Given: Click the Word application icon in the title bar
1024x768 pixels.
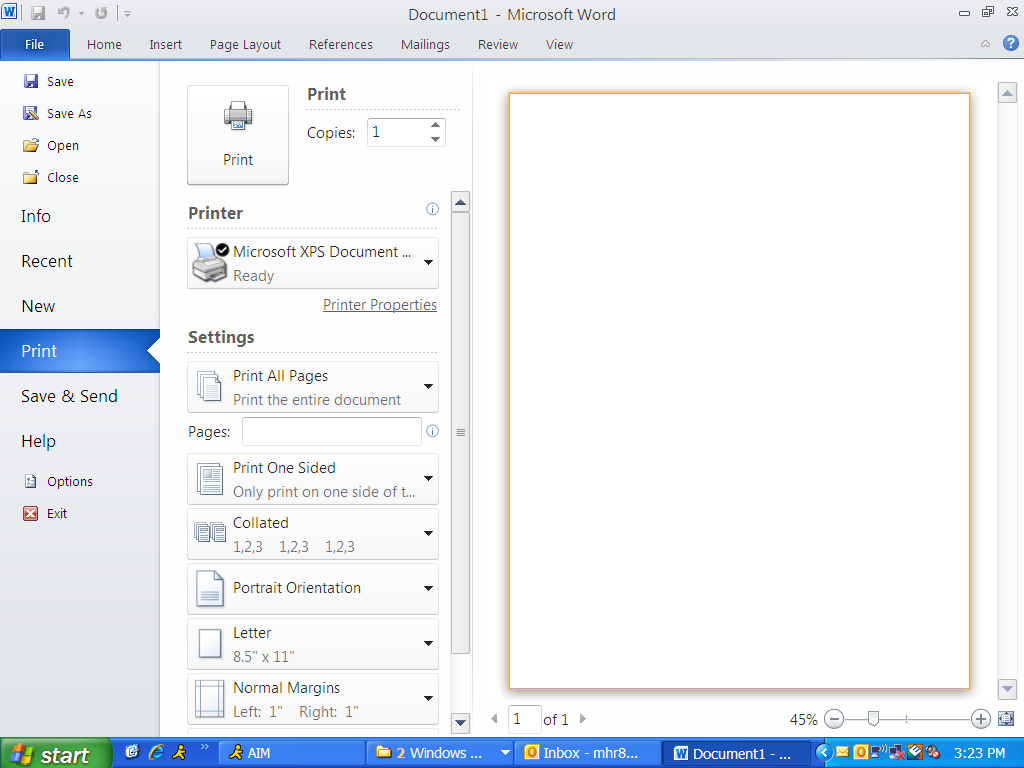Looking at the screenshot, I should (9, 12).
